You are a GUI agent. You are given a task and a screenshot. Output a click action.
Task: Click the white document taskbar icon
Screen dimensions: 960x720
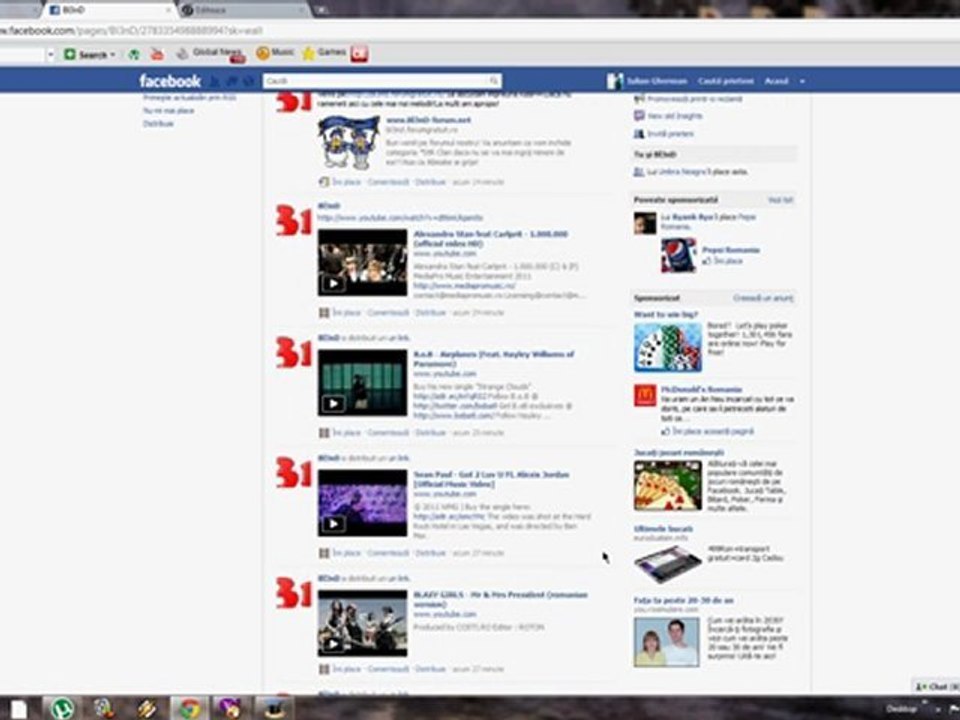pyautogui.click(x=18, y=709)
